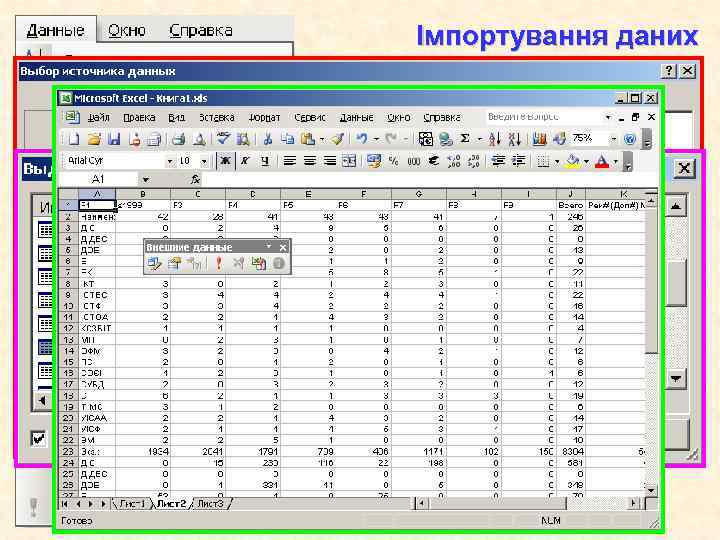
Task: Open the Arial Cyr font name dropdown
Action: pyautogui.click(x=169, y=161)
